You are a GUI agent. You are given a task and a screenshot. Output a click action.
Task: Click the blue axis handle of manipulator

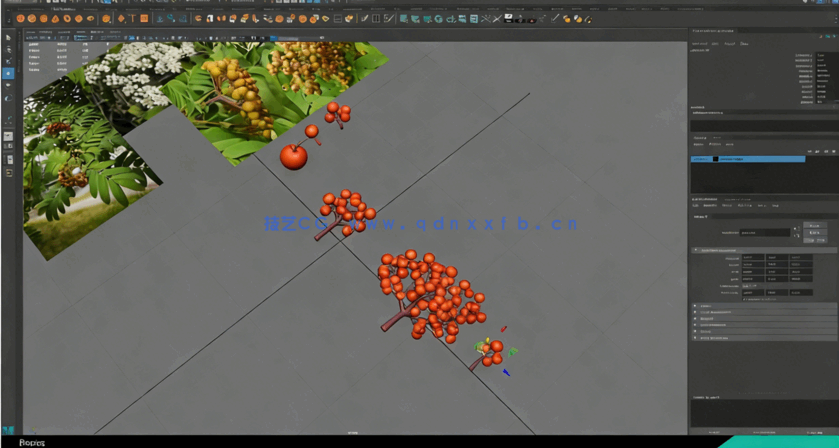tap(506, 373)
